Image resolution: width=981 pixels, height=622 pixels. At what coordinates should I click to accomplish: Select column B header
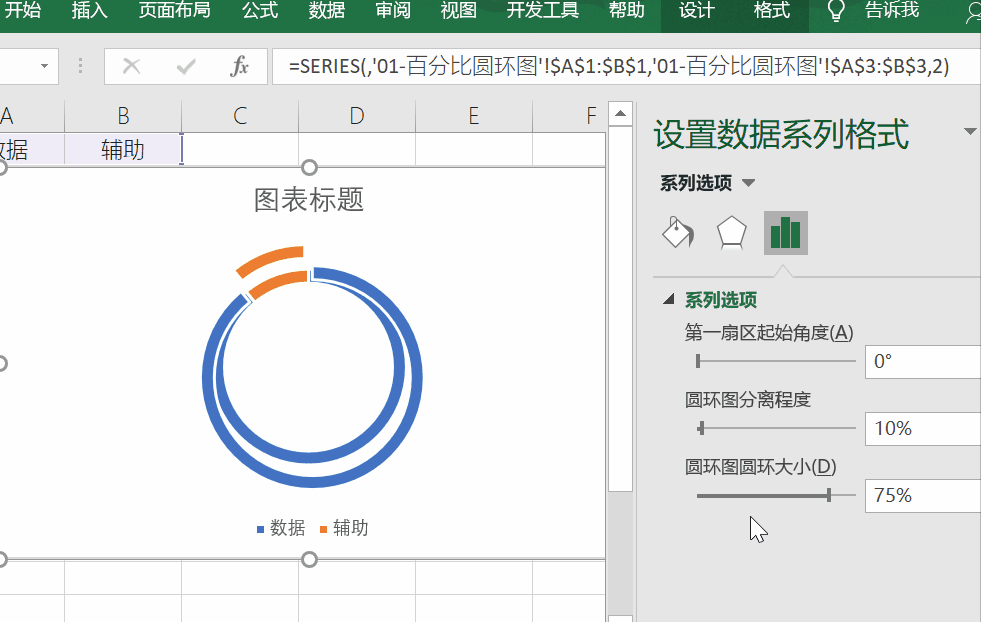click(123, 116)
